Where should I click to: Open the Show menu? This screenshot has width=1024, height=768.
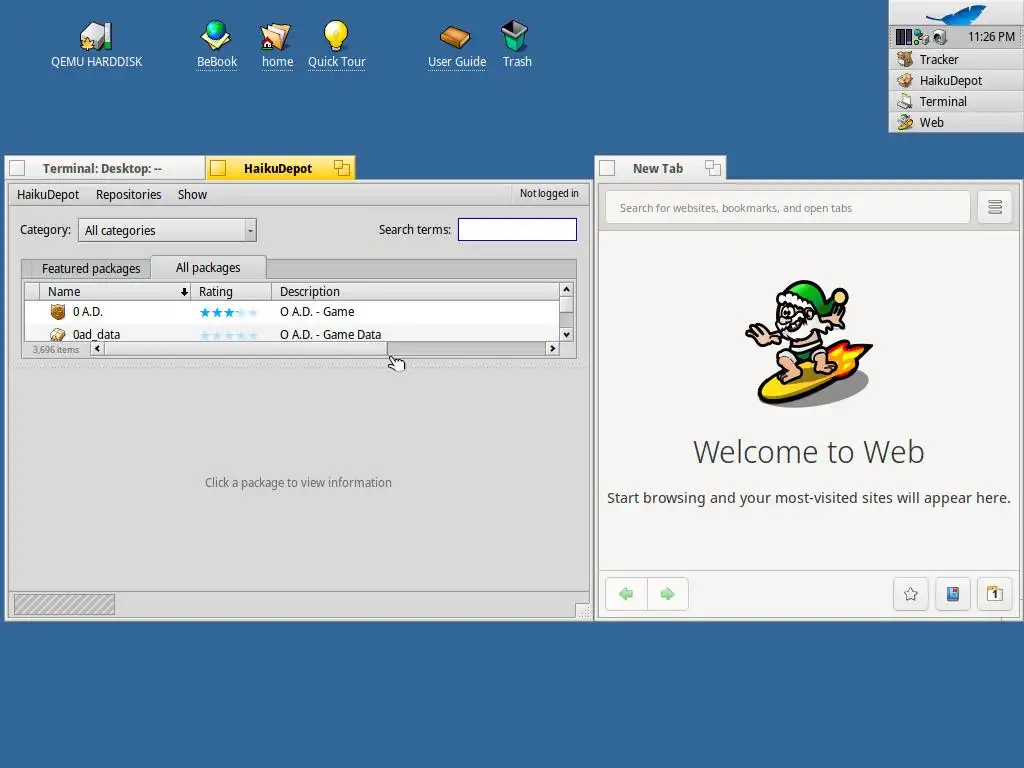coord(192,195)
